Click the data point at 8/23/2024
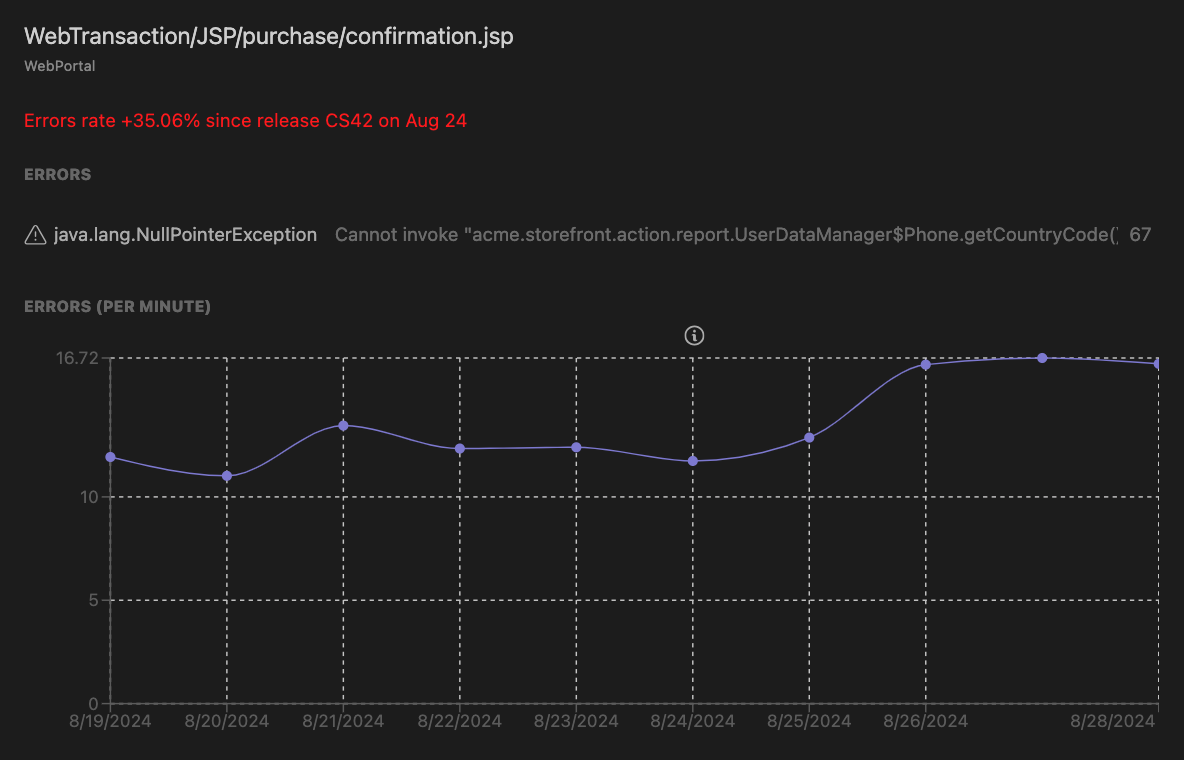Screen dimensions: 1184x760 pyautogui.click(x=576, y=447)
